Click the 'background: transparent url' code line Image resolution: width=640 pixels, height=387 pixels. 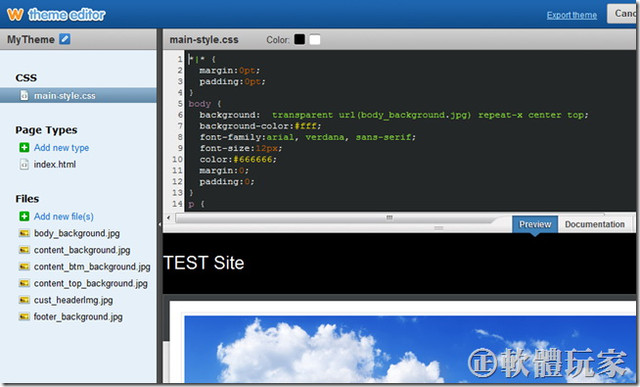(x=393, y=115)
